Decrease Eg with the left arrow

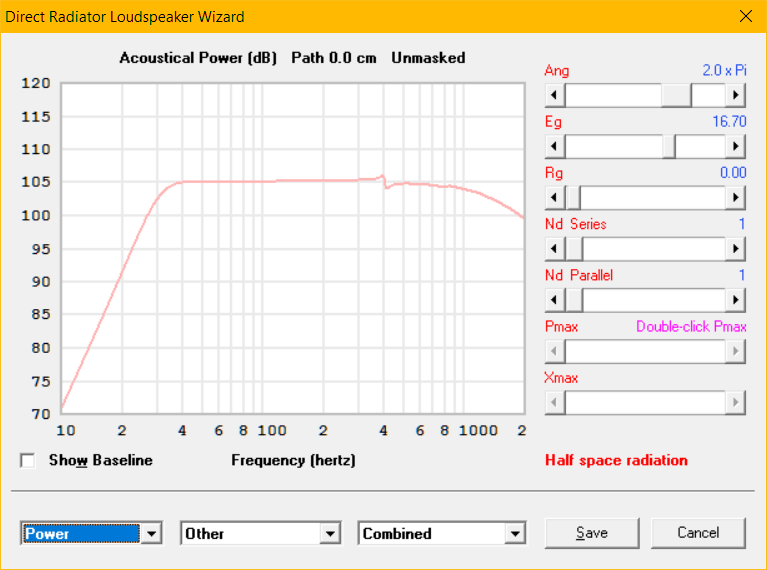pos(555,146)
